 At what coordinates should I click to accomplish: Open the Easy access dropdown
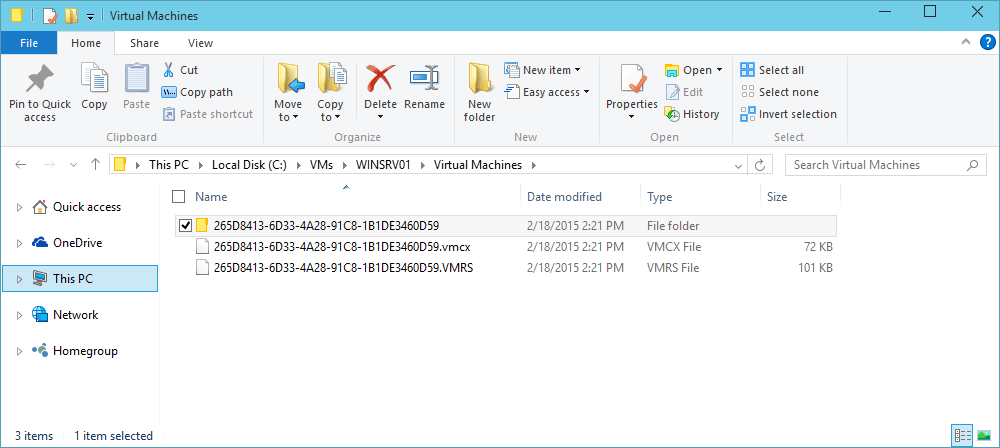547,92
